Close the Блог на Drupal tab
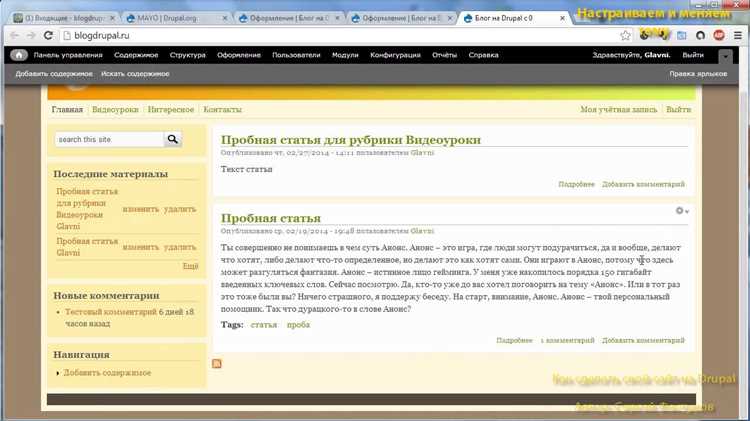Viewport: 750px width, 421px height. tap(562, 18)
